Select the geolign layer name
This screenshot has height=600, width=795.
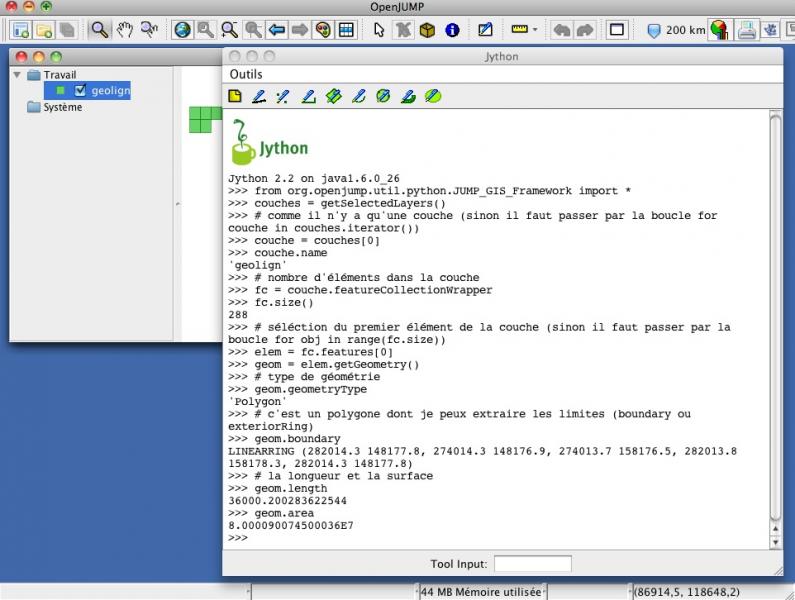click(110, 91)
